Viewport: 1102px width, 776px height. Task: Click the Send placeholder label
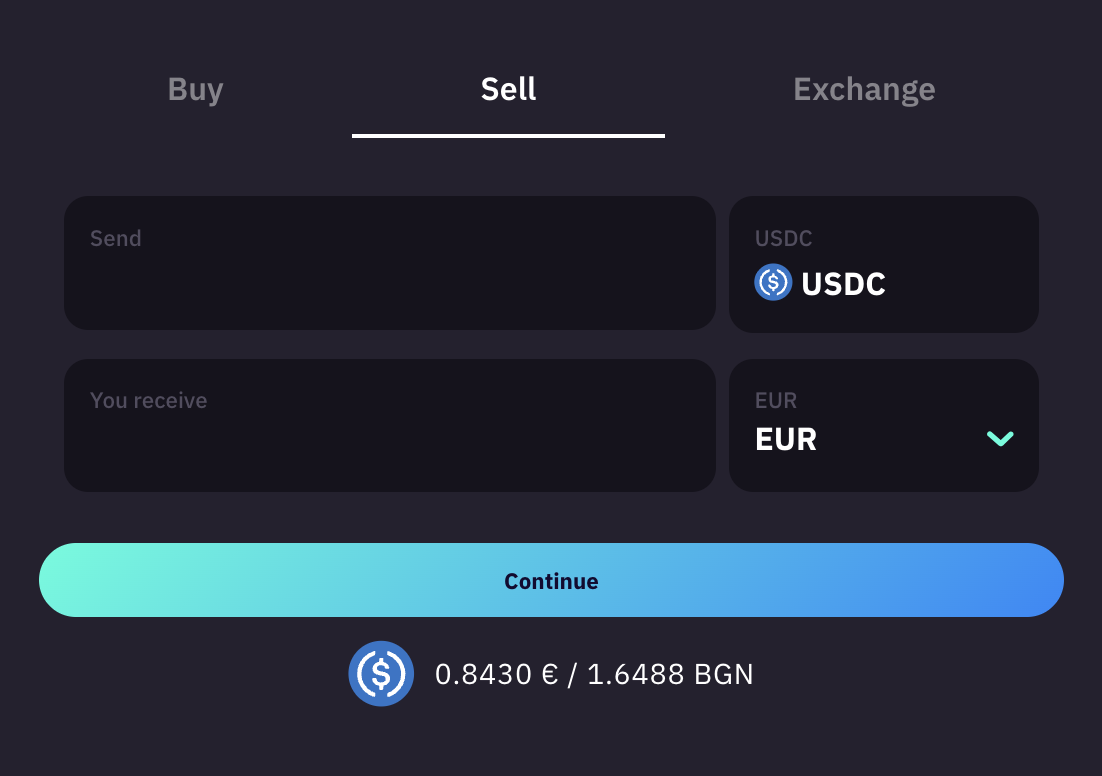[116, 238]
